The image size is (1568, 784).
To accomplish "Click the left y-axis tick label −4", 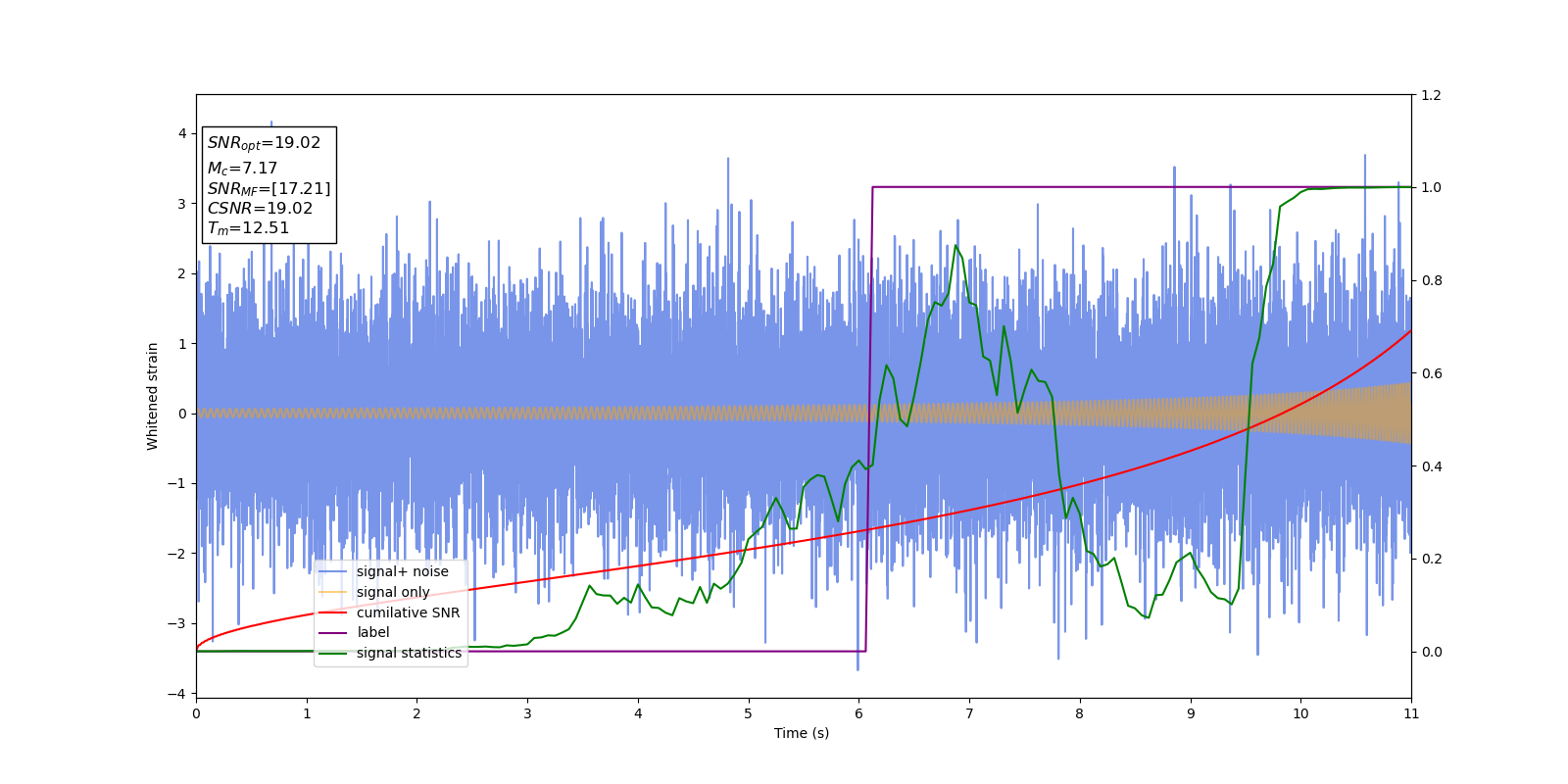I will pos(177,694).
